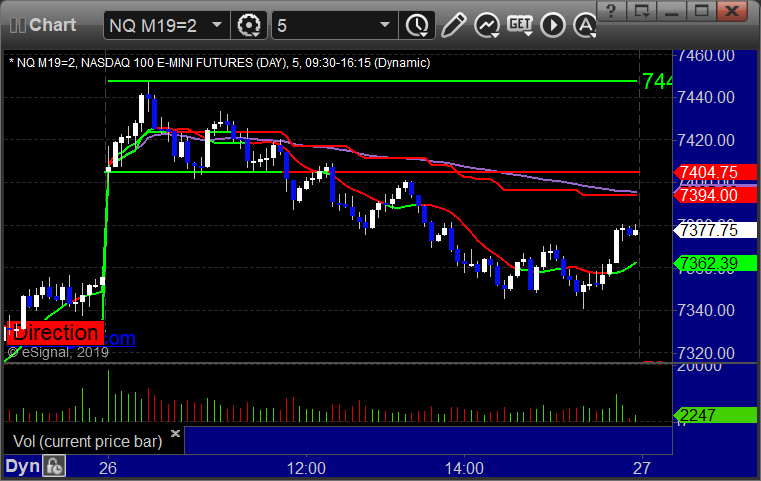Open the symbol settings gear icon
The height and width of the screenshot is (481, 761).
[x=249, y=25]
